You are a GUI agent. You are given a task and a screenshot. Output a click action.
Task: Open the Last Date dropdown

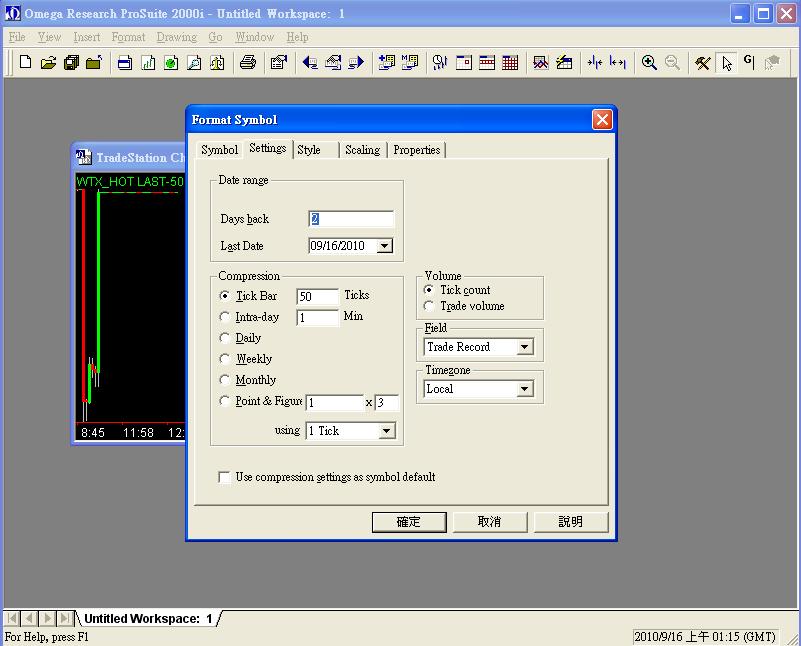[x=385, y=246]
